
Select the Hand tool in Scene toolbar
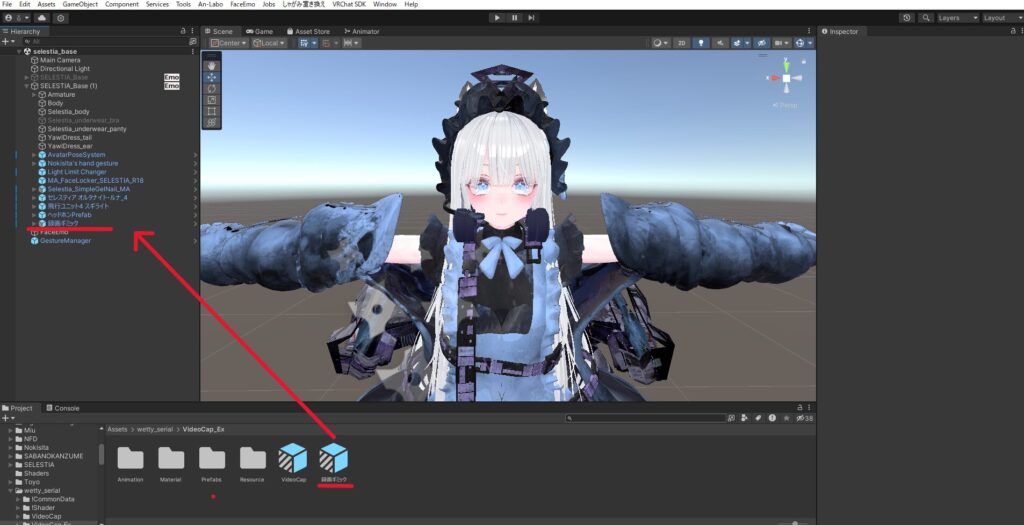(211, 65)
